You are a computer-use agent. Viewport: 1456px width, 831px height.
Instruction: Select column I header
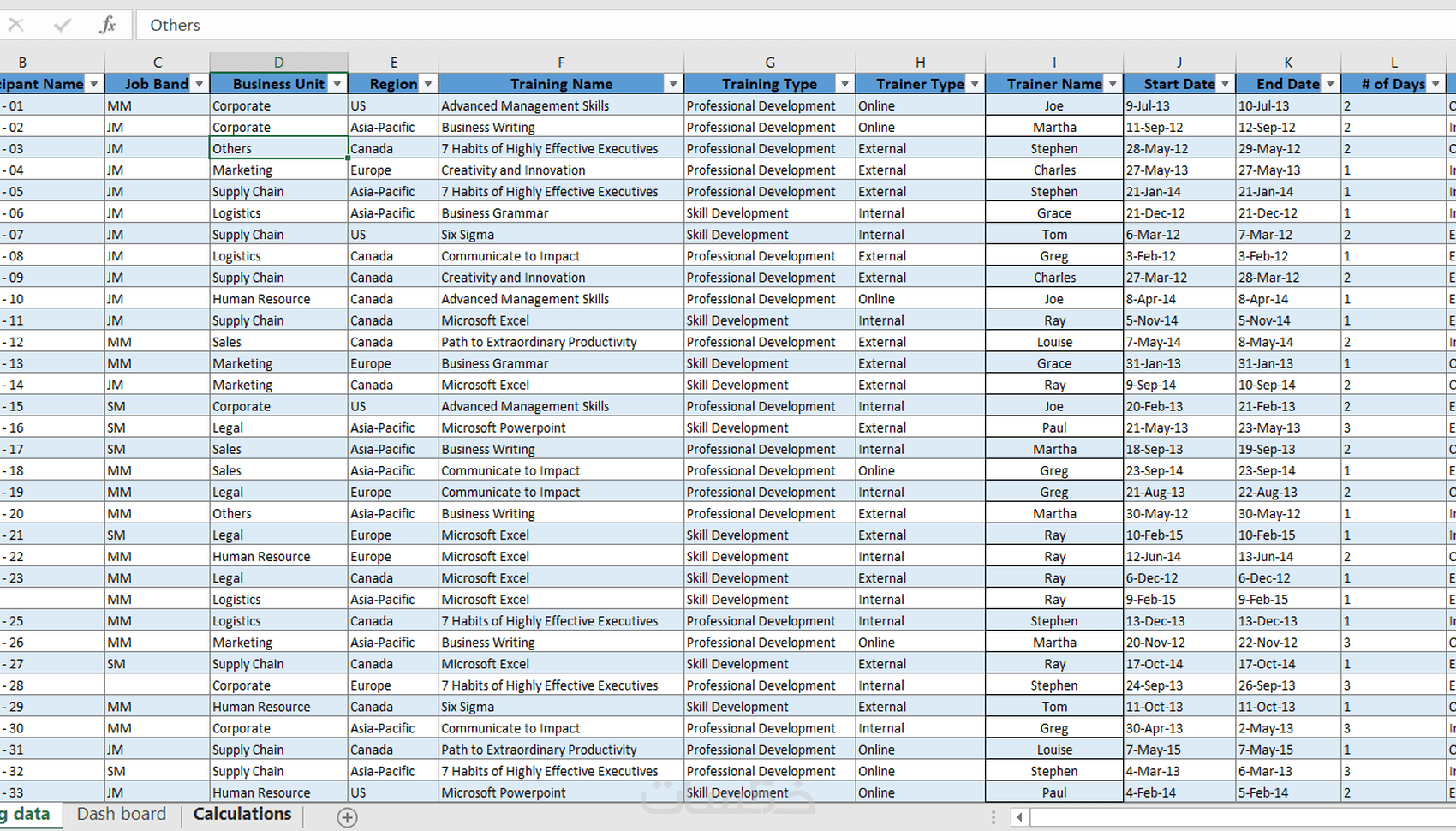1054,62
